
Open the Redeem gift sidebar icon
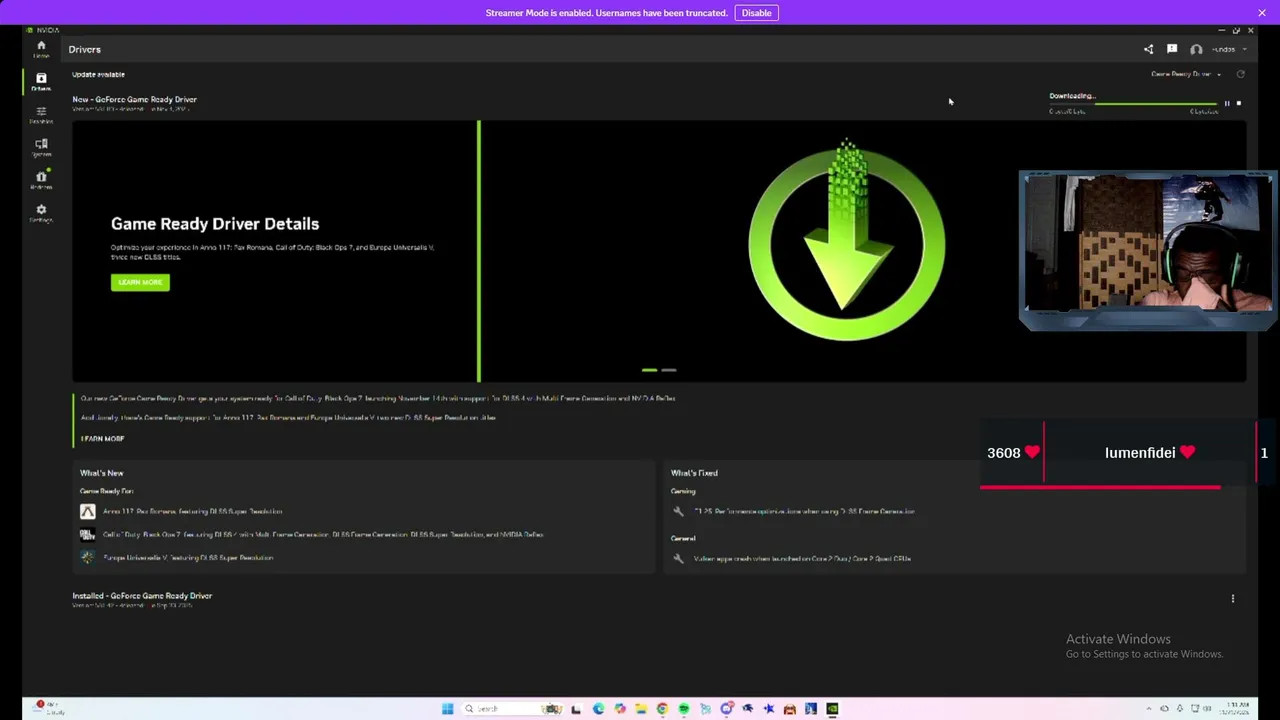(x=41, y=180)
